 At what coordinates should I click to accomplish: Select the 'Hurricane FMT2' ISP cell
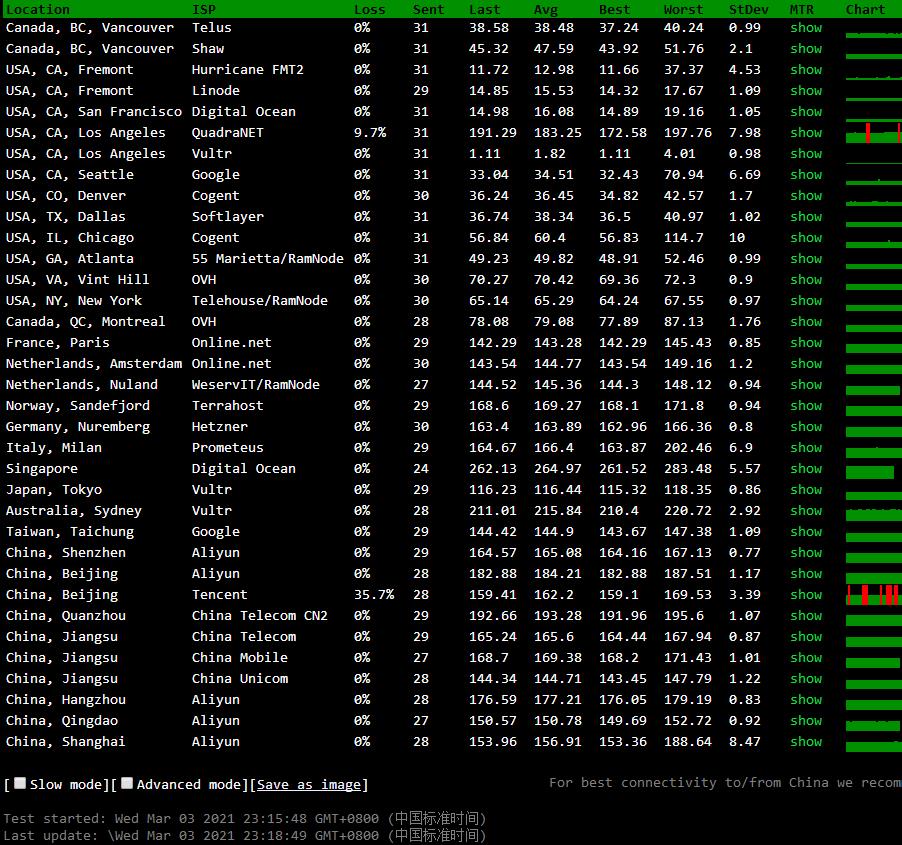[247, 70]
